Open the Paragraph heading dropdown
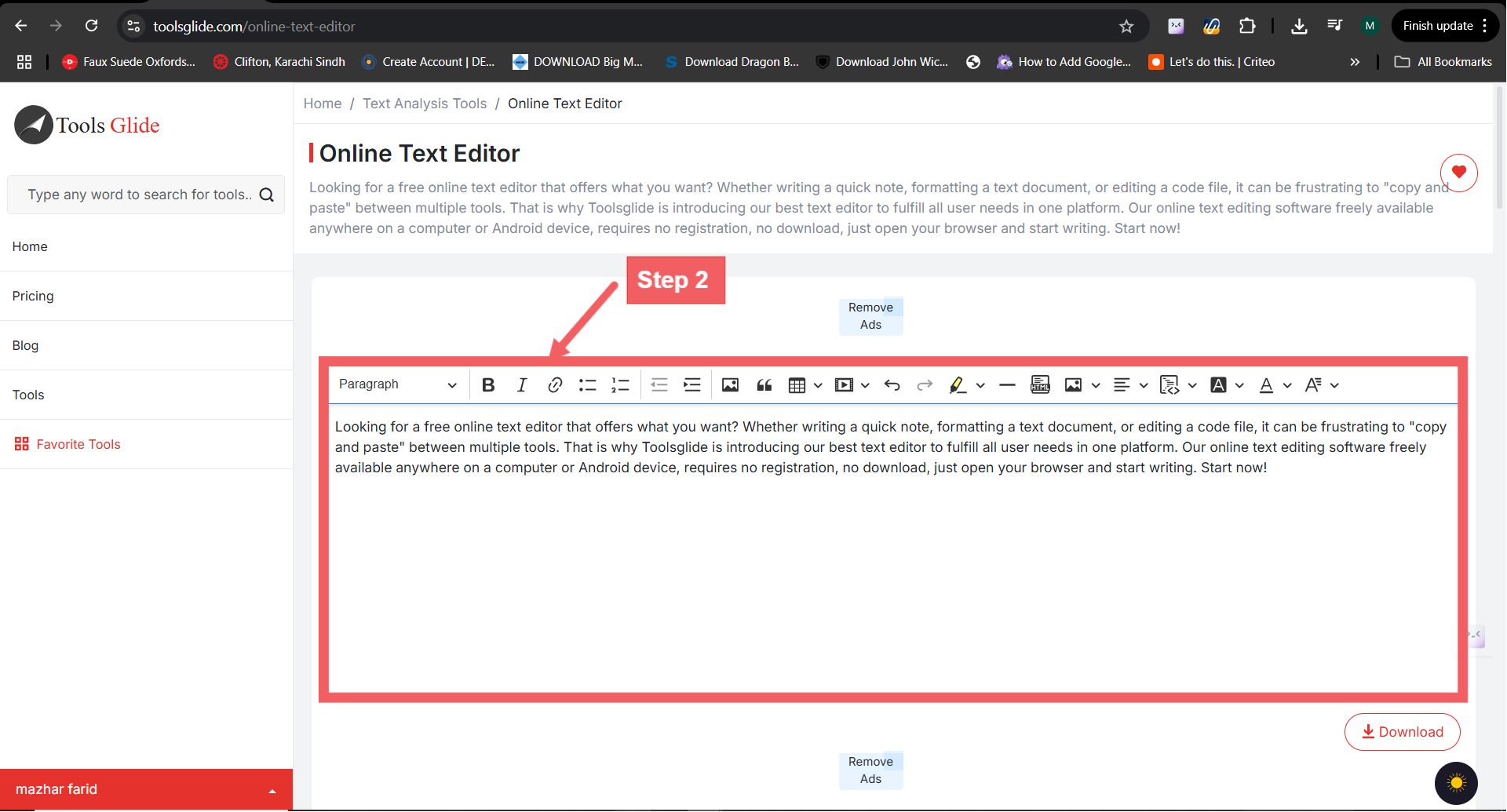This screenshot has width=1507, height=812. pyautogui.click(x=397, y=384)
